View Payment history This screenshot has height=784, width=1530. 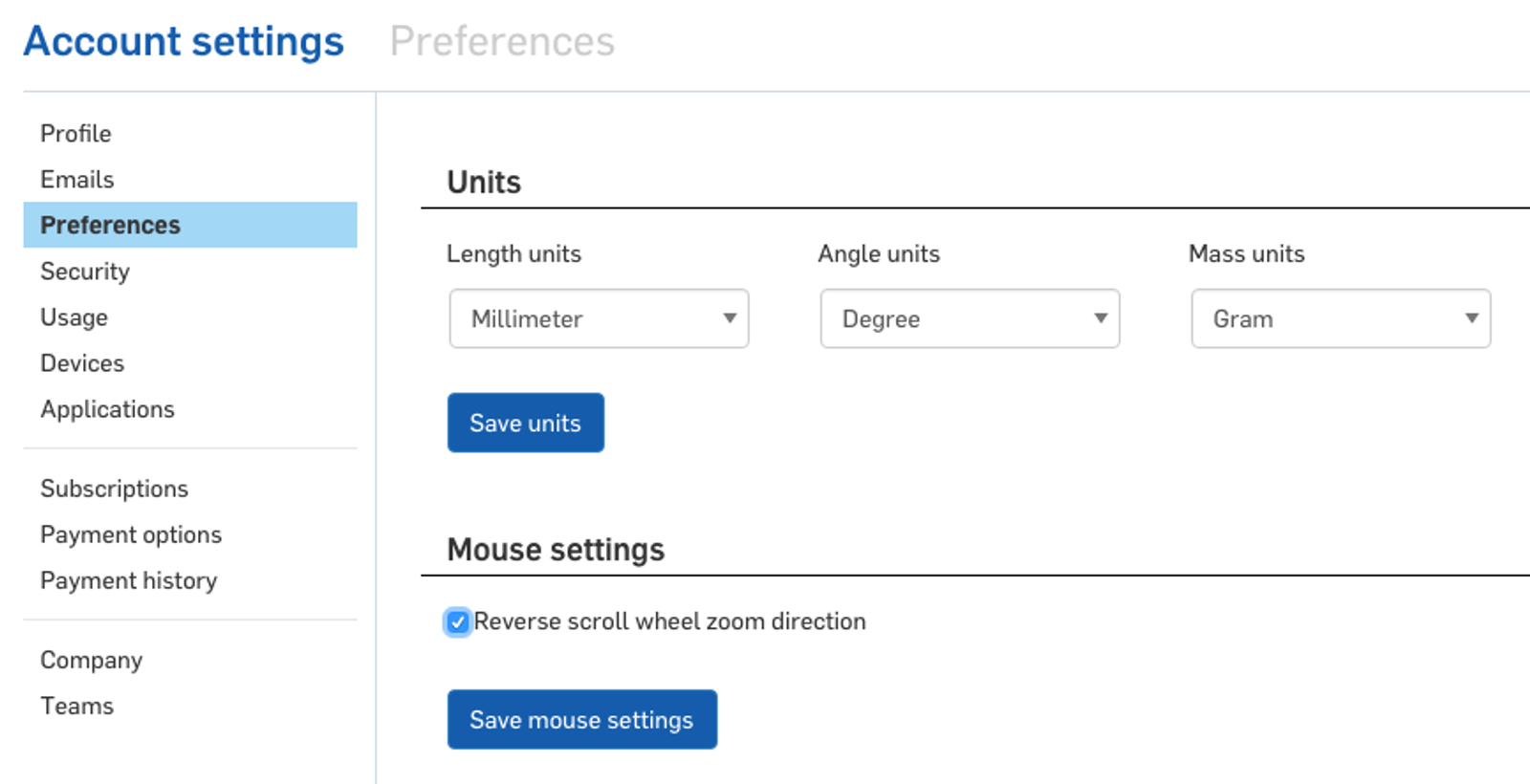(x=128, y=580)
